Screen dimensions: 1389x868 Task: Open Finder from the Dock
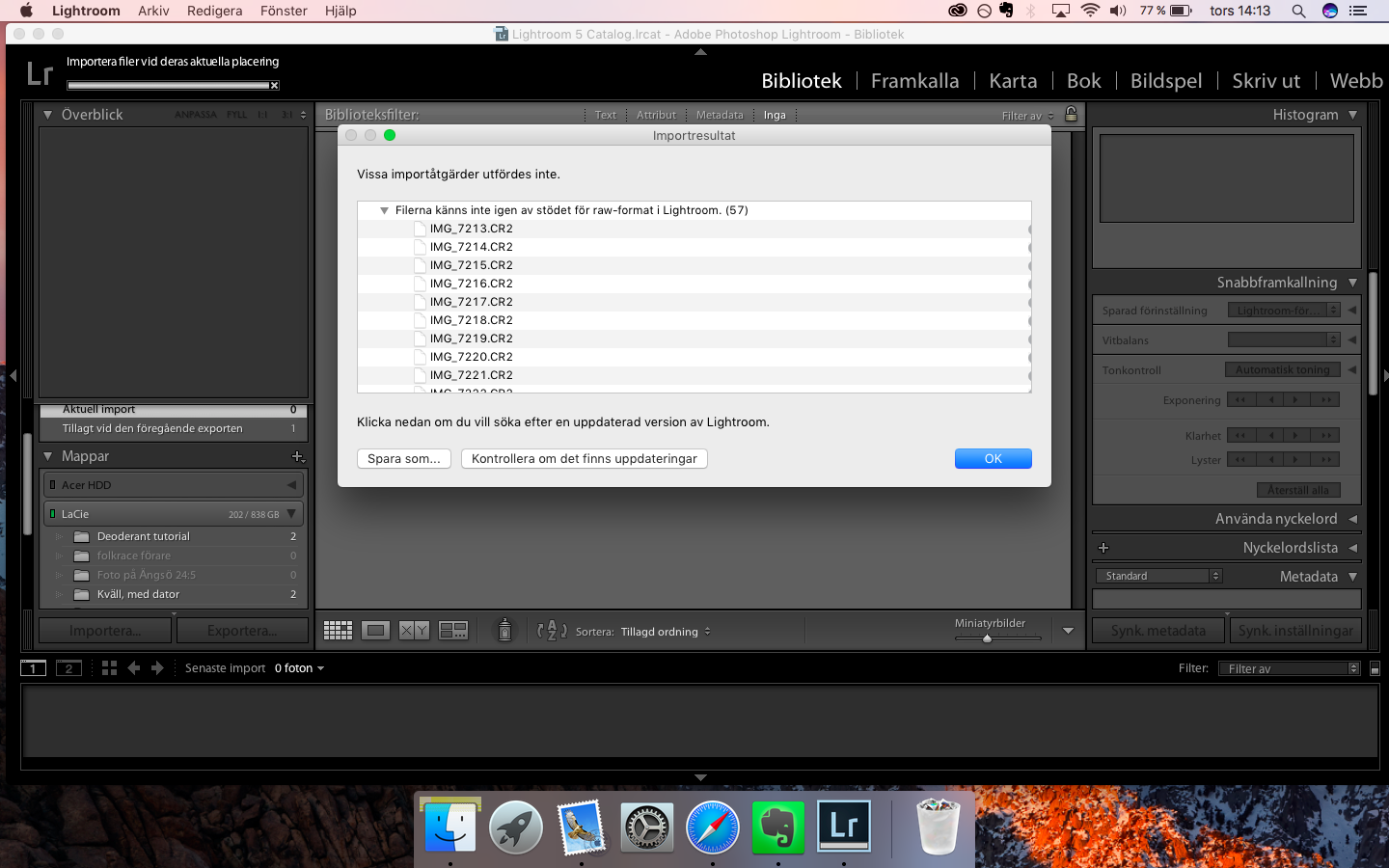point(450,827)
